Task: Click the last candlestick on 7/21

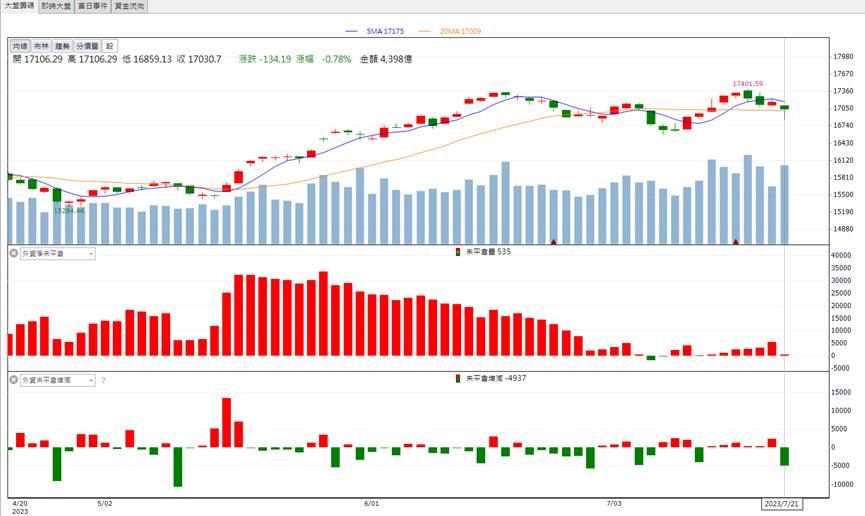Action: pyautogui.click(x=784, y=108)
